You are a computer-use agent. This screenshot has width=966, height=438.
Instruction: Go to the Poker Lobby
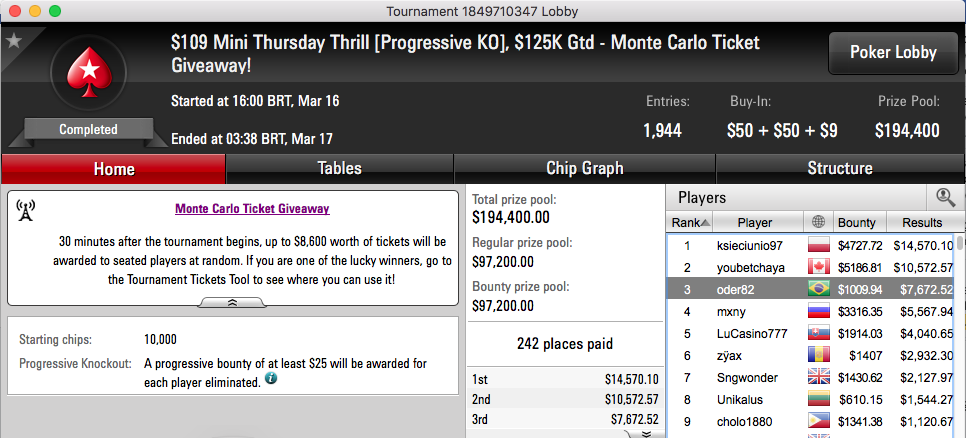pyautogui.click(x=893, y=53)
